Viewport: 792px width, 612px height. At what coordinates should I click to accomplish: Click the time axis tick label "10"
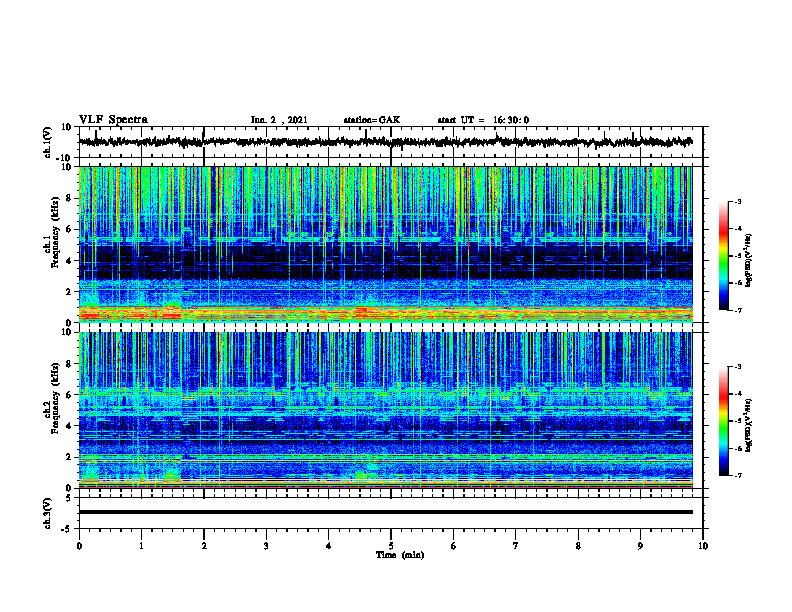[x=703, y=546]
